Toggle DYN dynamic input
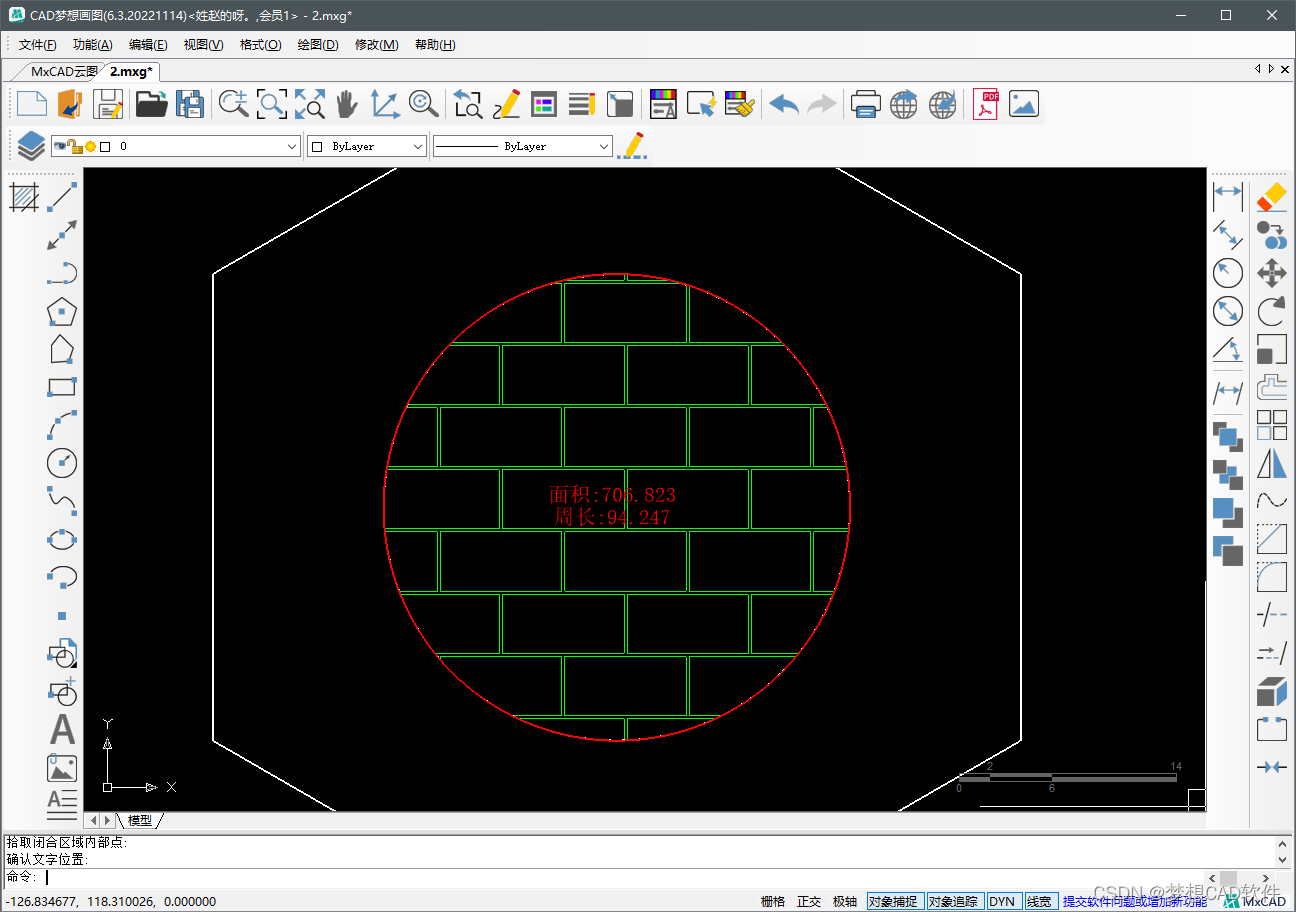 pos(1002,901)
